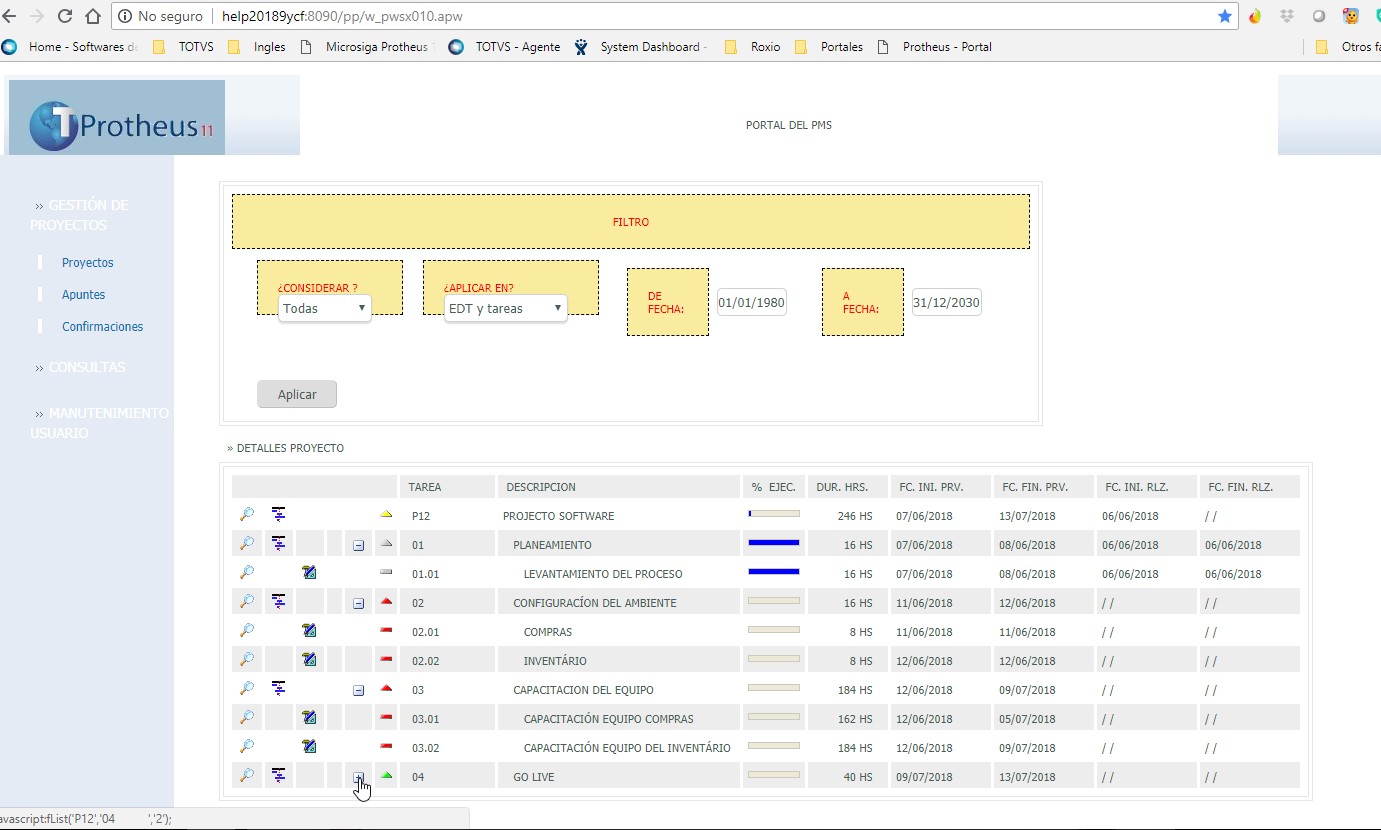Click the magnifier icon for LEVANTAMIENTO DEL PROCESO
This screenshot has height=830, width=1381.
coord(247,572)
